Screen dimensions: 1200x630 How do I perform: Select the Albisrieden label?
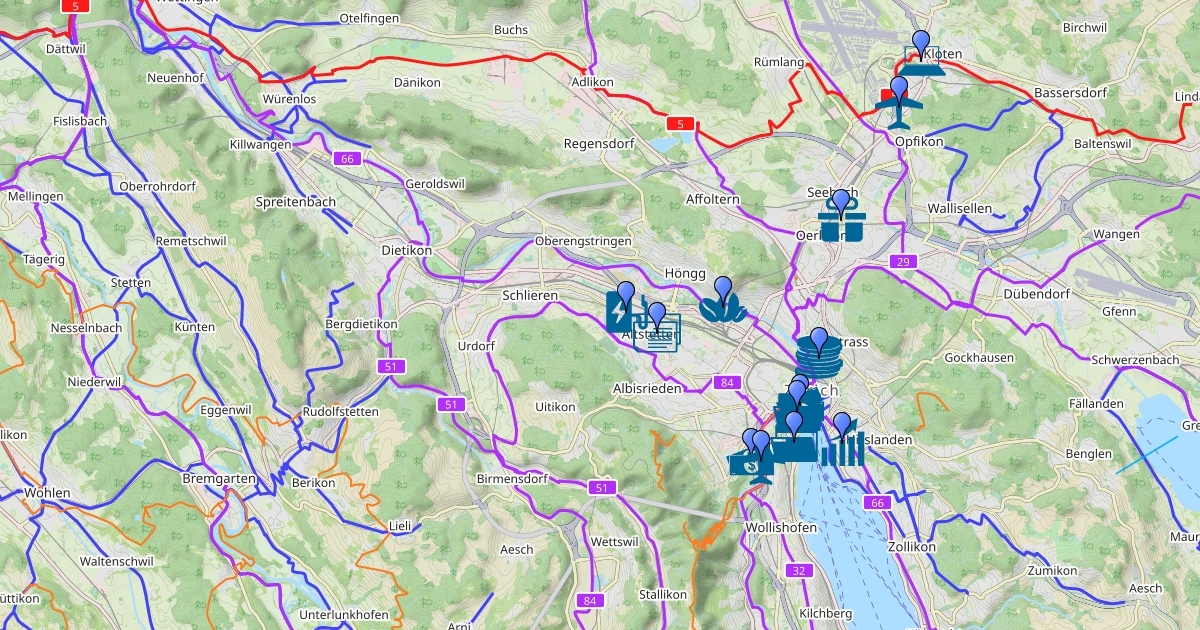coord(647,388)
